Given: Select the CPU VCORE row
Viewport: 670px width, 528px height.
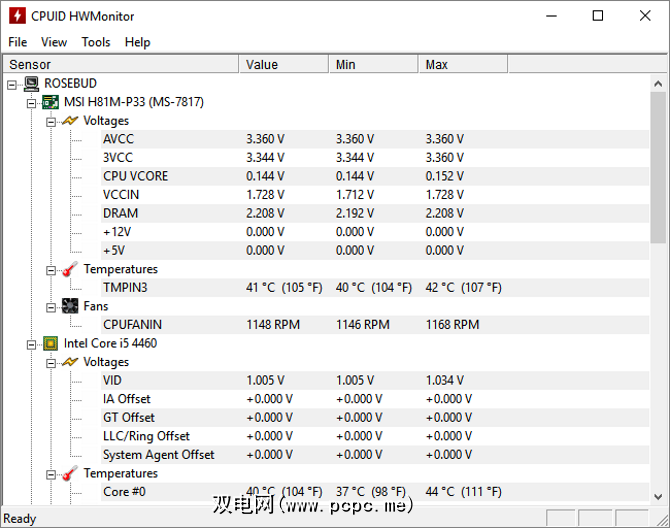Looking at the screenshot, I should [375, 176].
